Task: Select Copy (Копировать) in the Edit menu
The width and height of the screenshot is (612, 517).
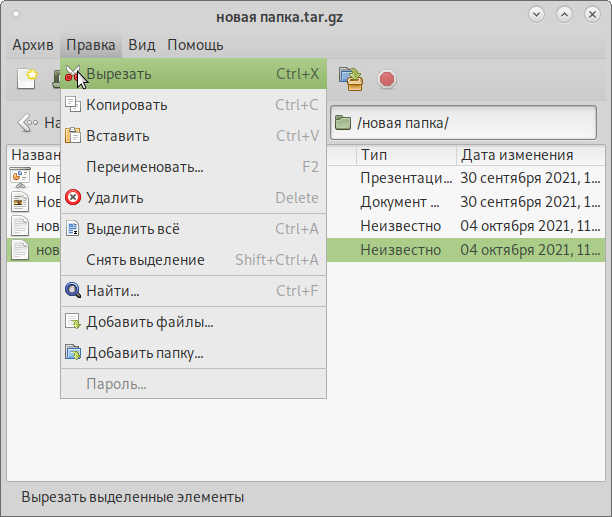Action: (126, 105)
